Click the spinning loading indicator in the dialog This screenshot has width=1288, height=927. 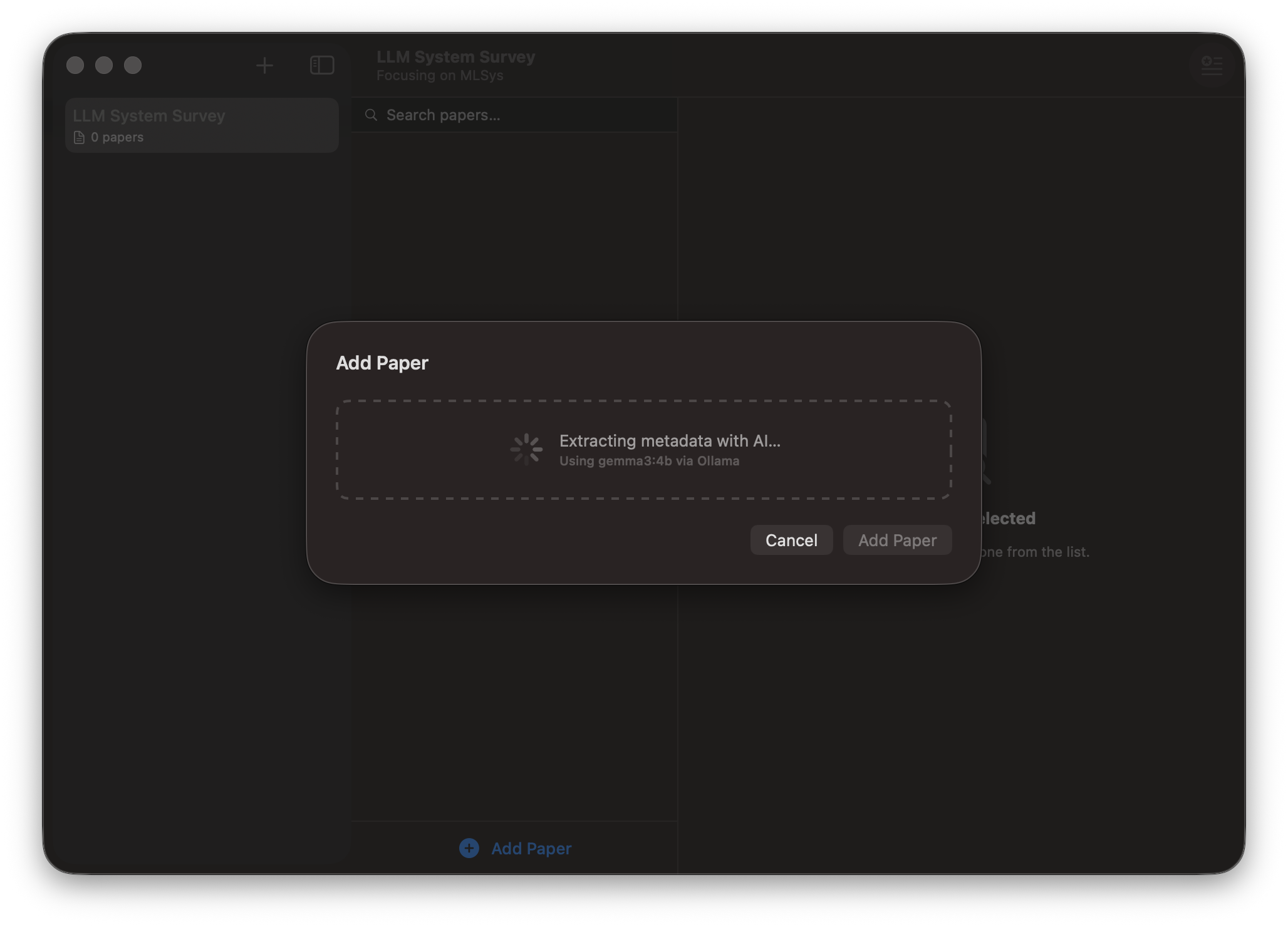click(526, 448)
